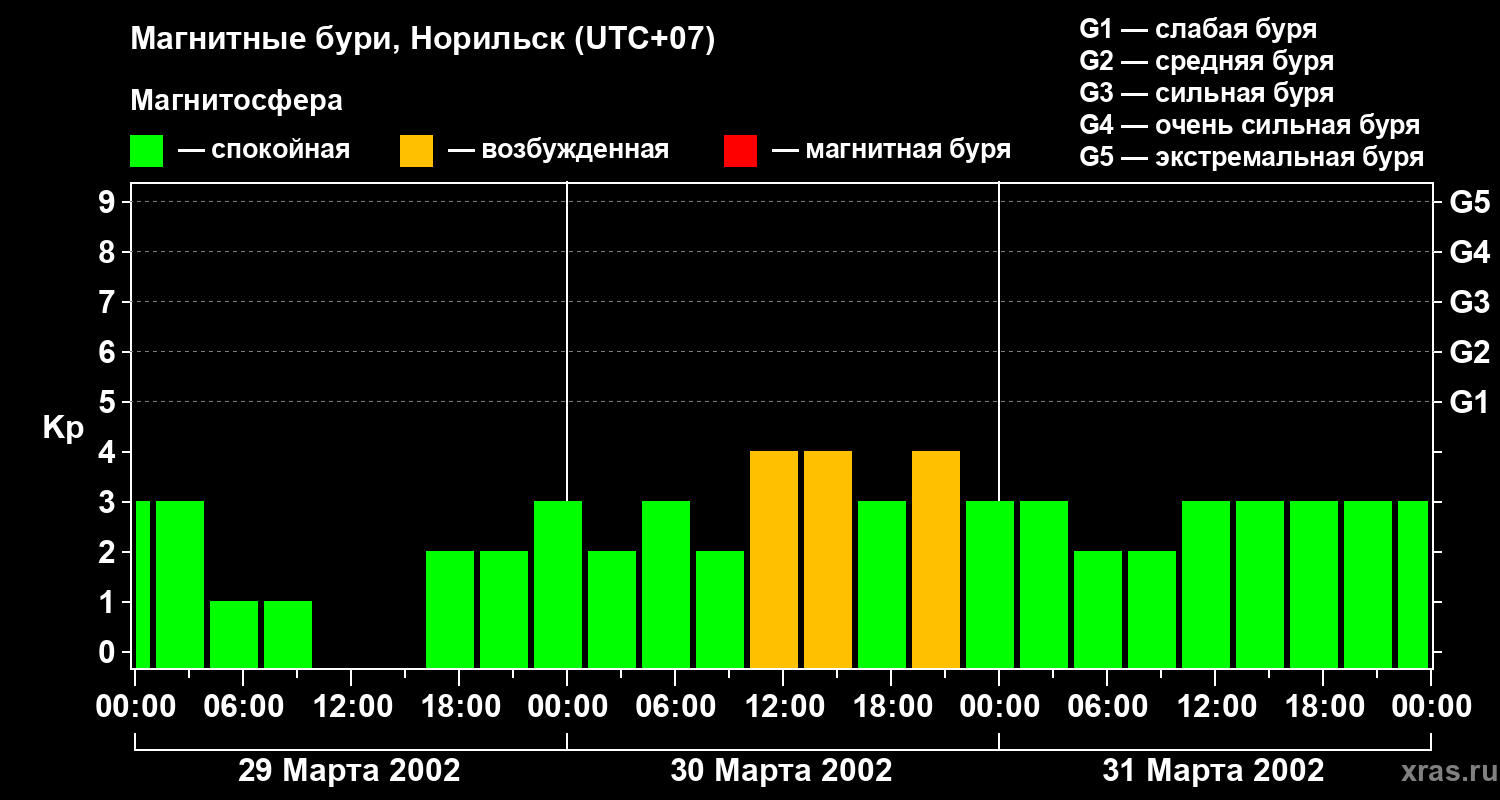Click the '06:00' time label under 31 March
Image resolution: width=1500 pixels, height=800 pixels.
(1106, 707)
